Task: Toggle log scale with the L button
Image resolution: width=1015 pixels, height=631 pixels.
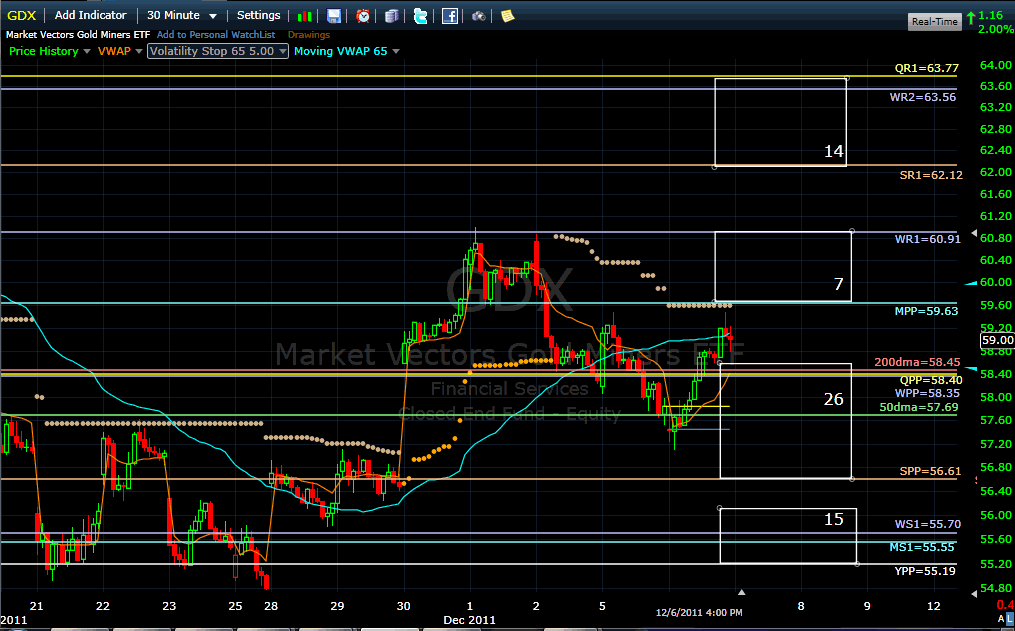Action: tap(1010, 620)
